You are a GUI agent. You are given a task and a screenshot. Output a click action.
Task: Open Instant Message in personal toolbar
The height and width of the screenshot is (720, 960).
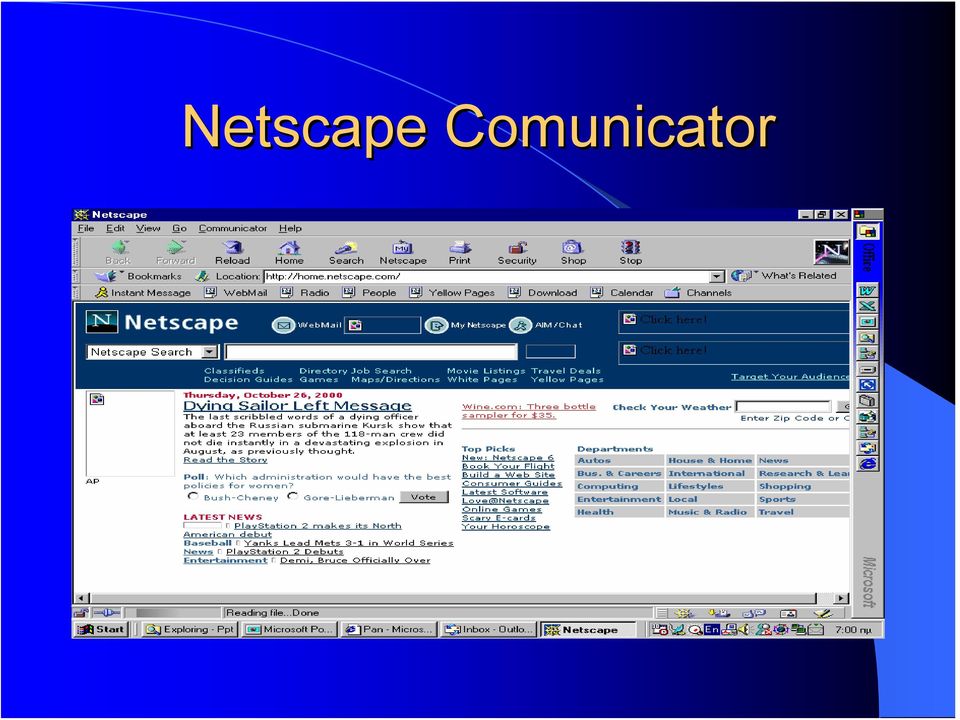(143, 293)
